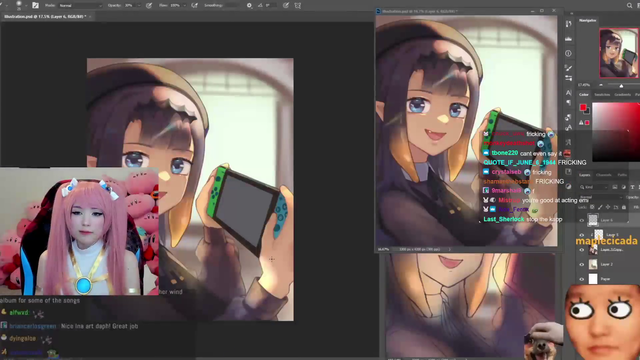Image resolution: width=640 pixels, height=360 pixels.
Task: Switch to the Swatches tab
Action: point(602,95)
